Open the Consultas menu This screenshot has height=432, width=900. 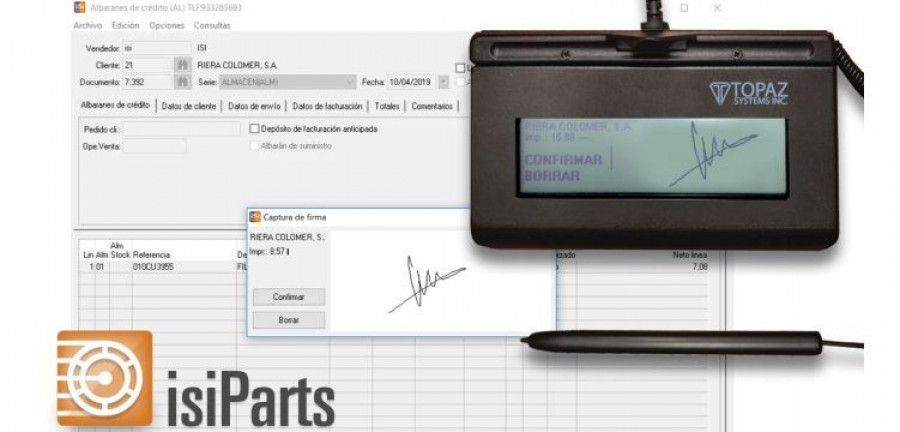click(x=212, y=26)
